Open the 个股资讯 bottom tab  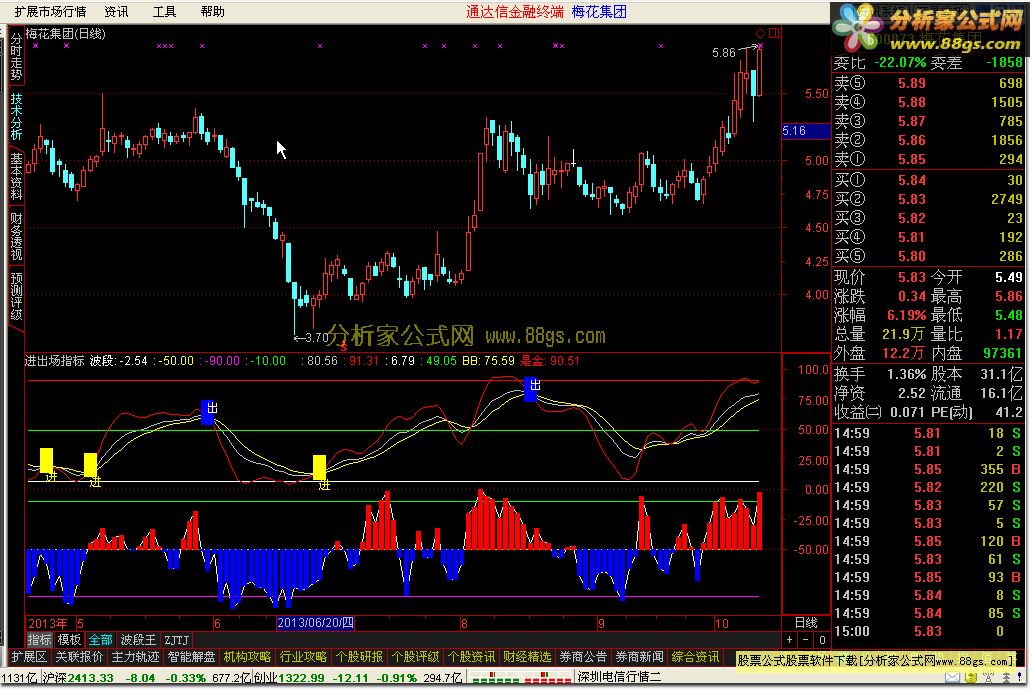(x=471, y=657)
